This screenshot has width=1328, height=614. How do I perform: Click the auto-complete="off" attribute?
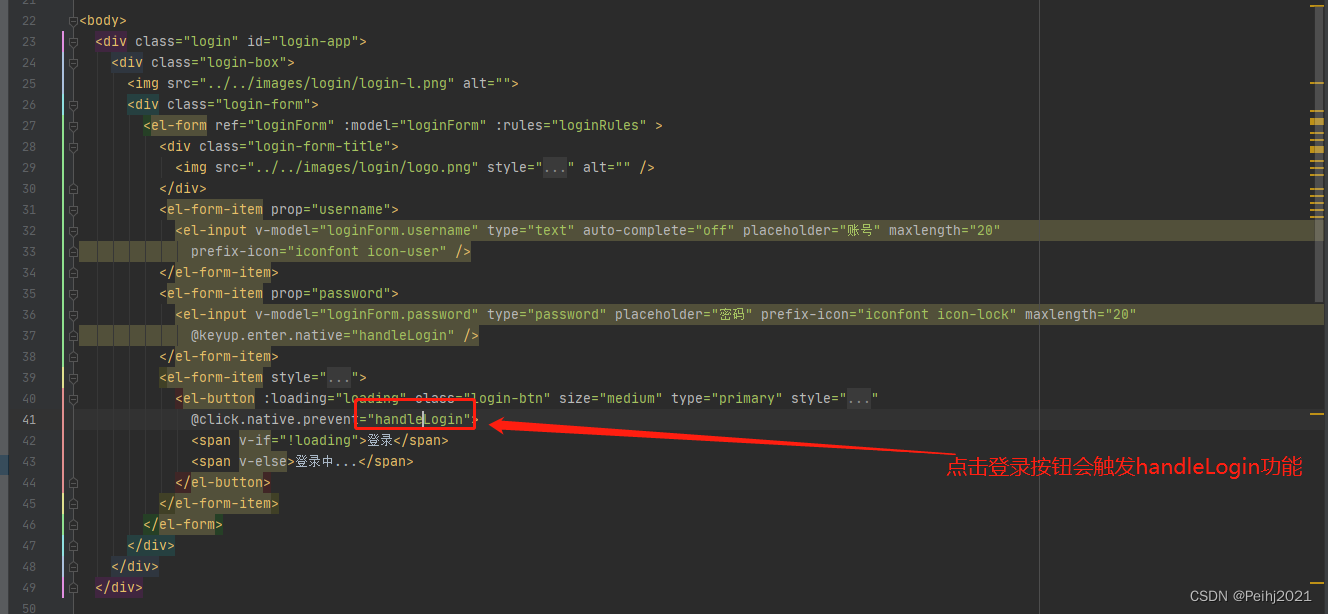click(659, 231)
